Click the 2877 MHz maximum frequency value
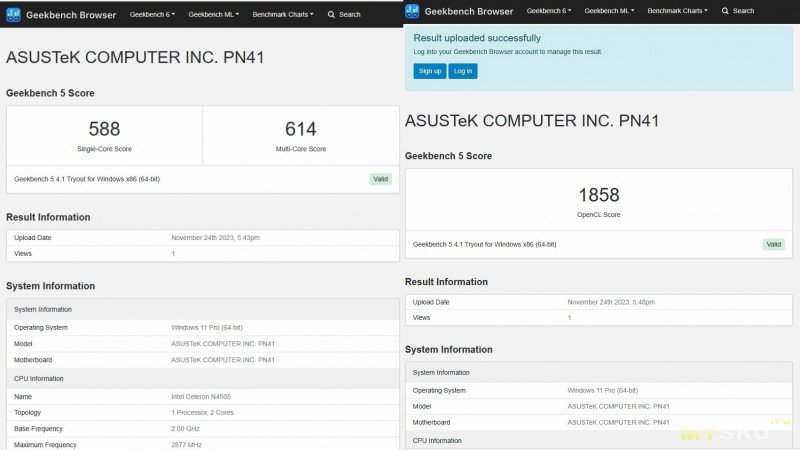The height and width of the screenshot is (450, 800). pos(186,445)
